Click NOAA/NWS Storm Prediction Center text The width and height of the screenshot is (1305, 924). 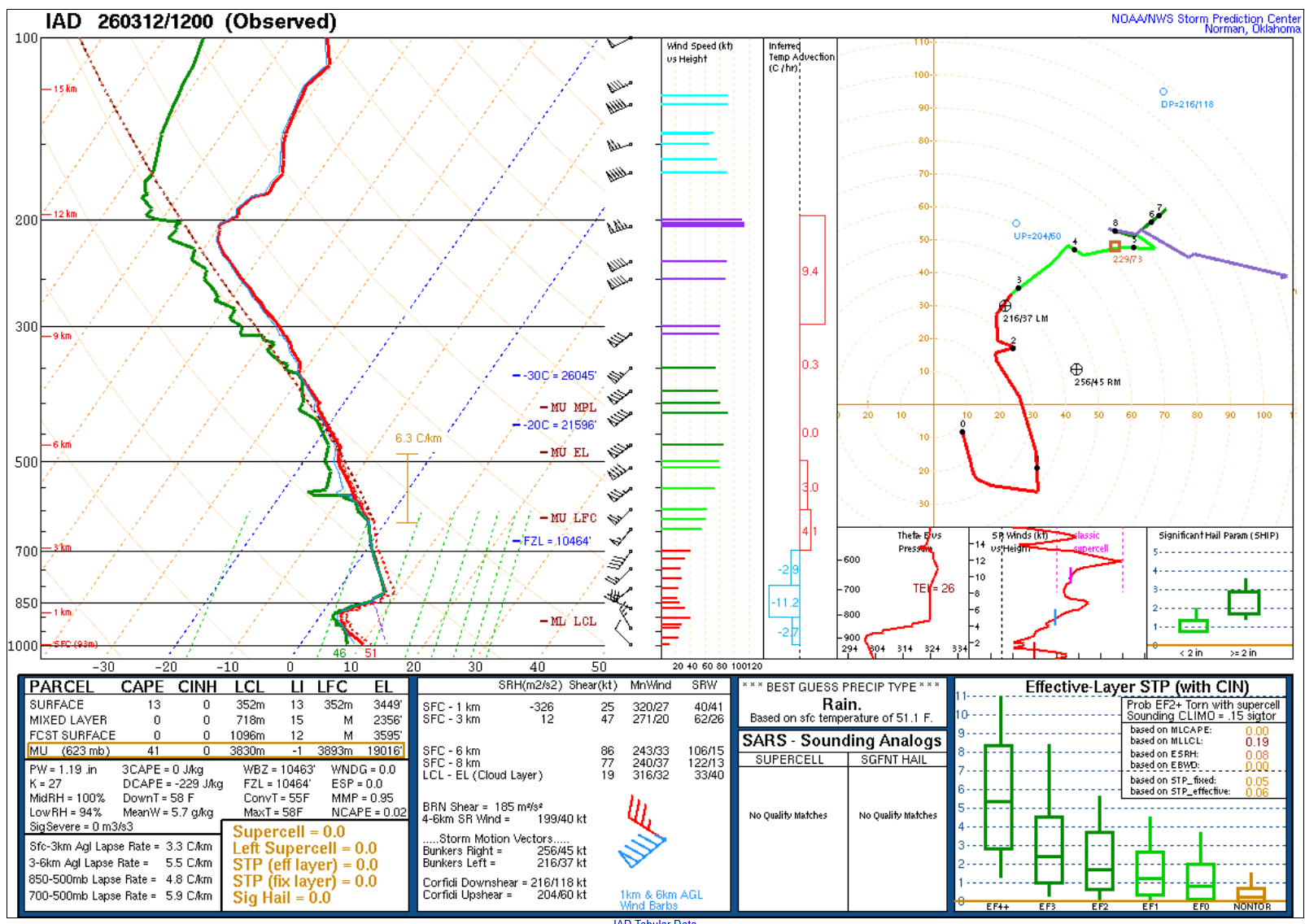coord(1205,19)
